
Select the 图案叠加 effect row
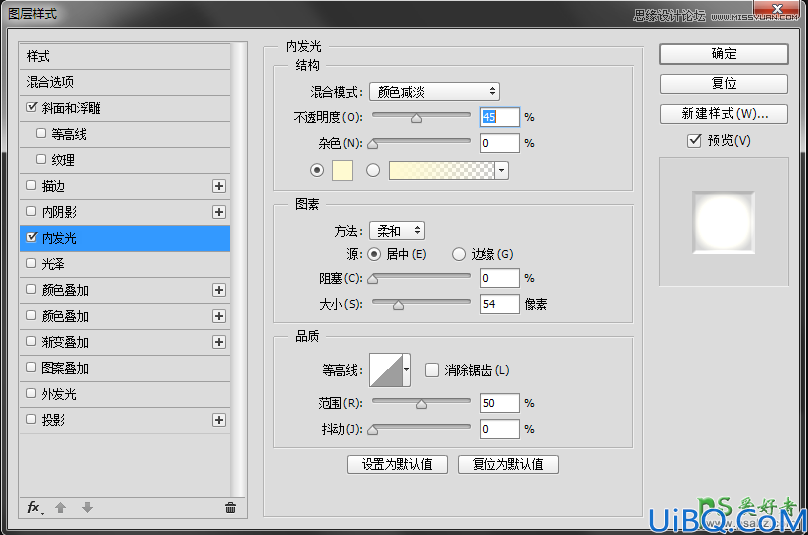pos(125,368)
